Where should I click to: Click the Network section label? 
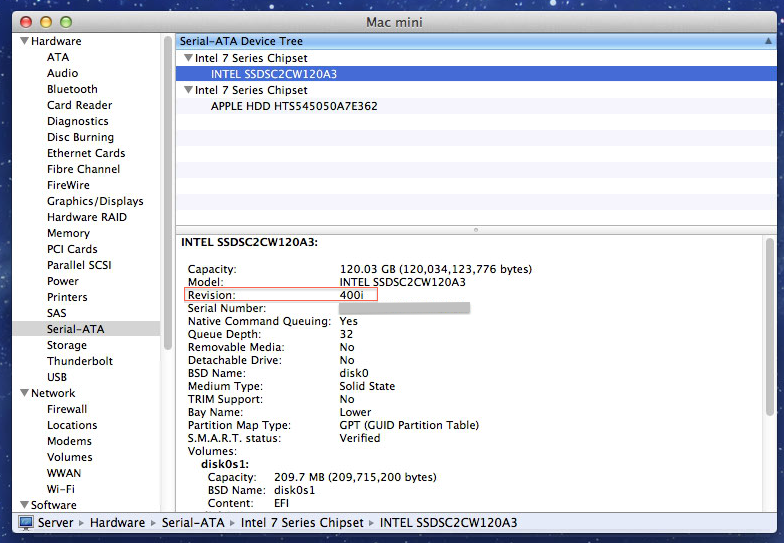pos(53,393)
